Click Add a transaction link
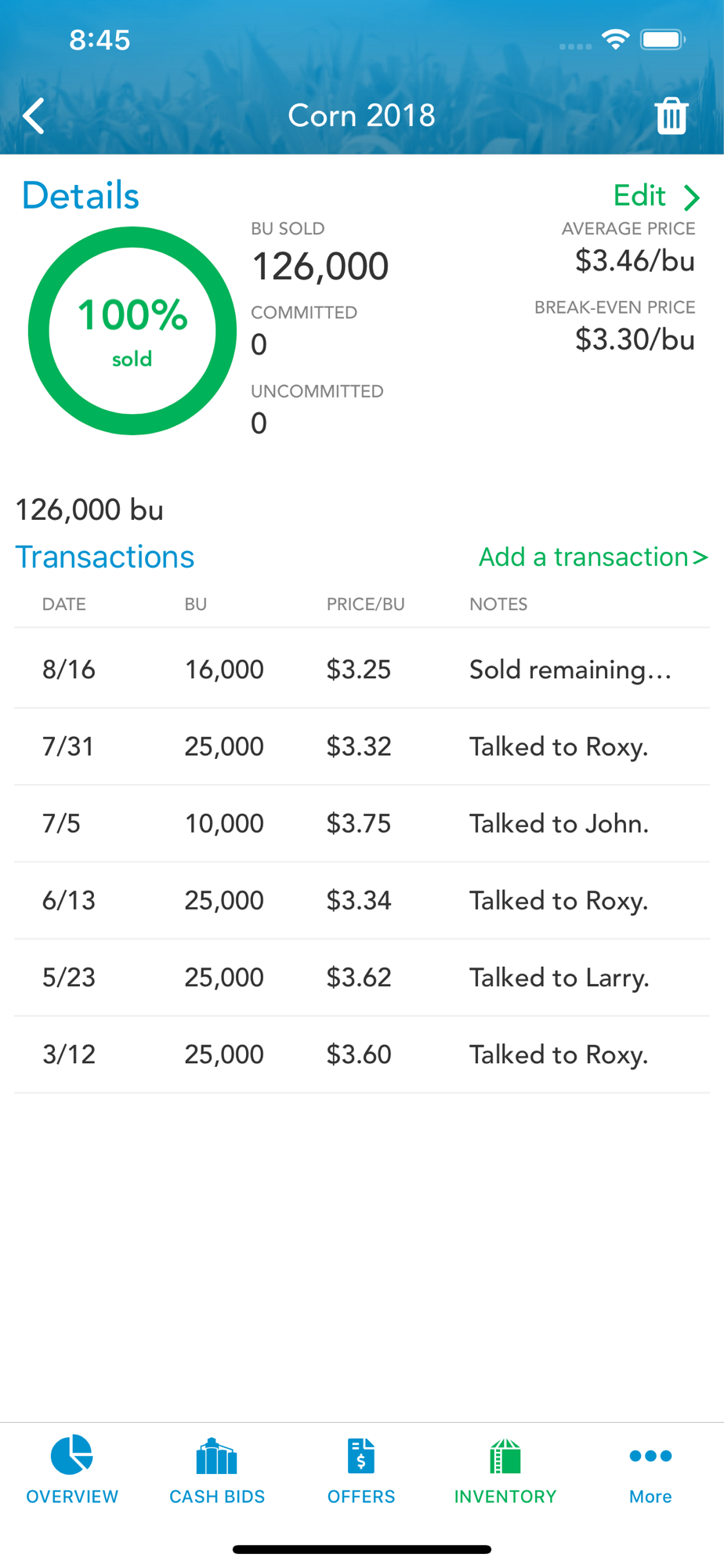The image size is (724, 1568). coord(593,557)
